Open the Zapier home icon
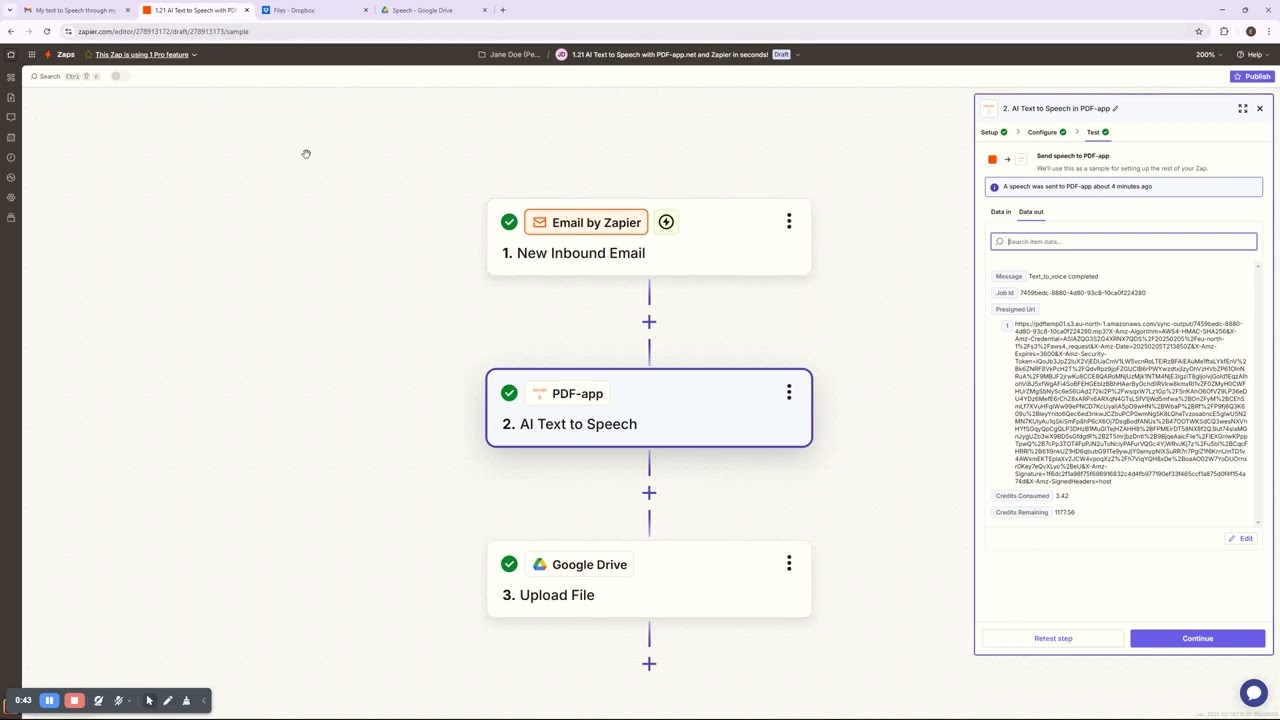The width and height of the screenshot is (1280, 720). coord(11,54)
